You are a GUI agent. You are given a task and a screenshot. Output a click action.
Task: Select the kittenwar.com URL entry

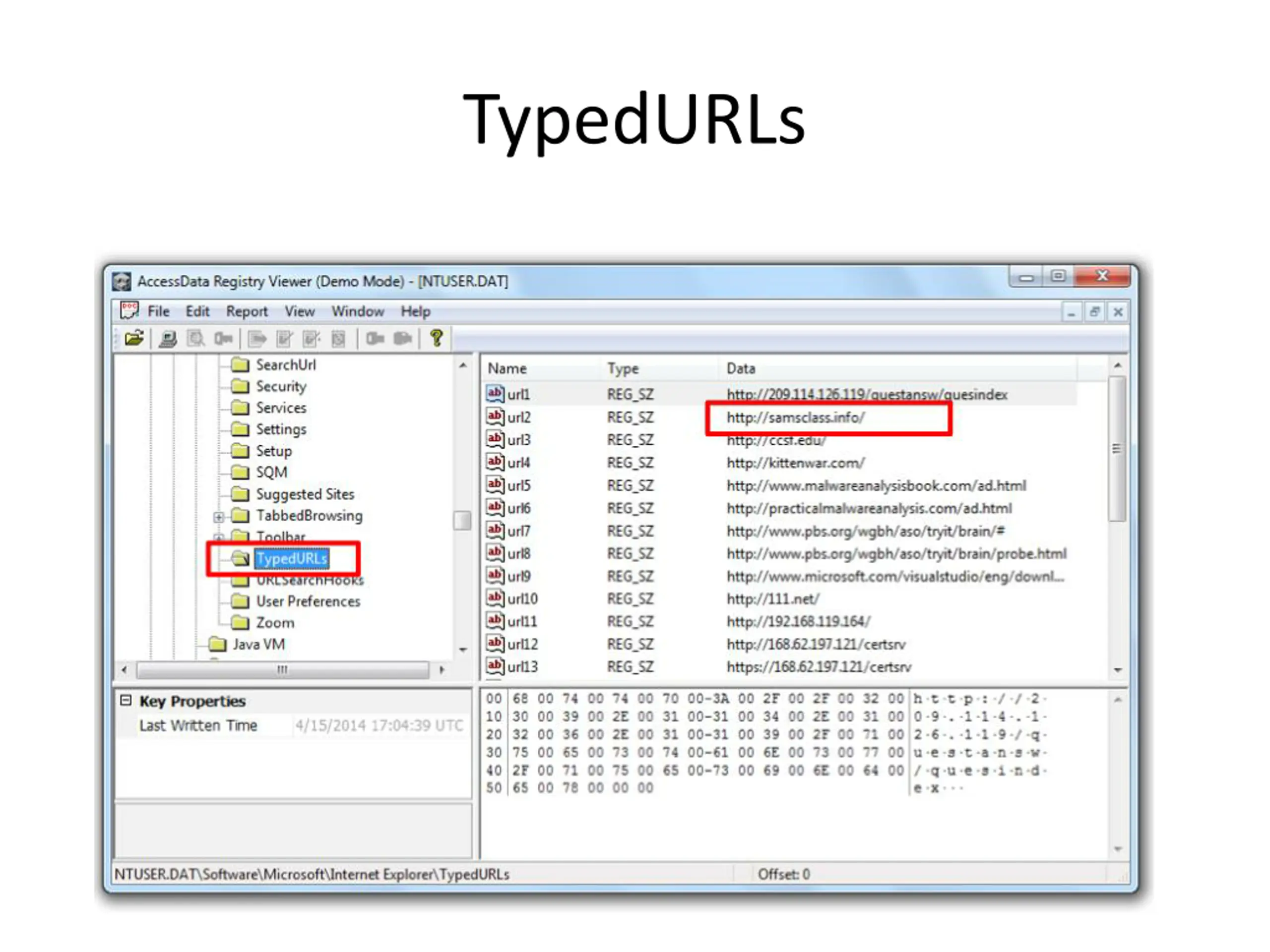(795, 463)
